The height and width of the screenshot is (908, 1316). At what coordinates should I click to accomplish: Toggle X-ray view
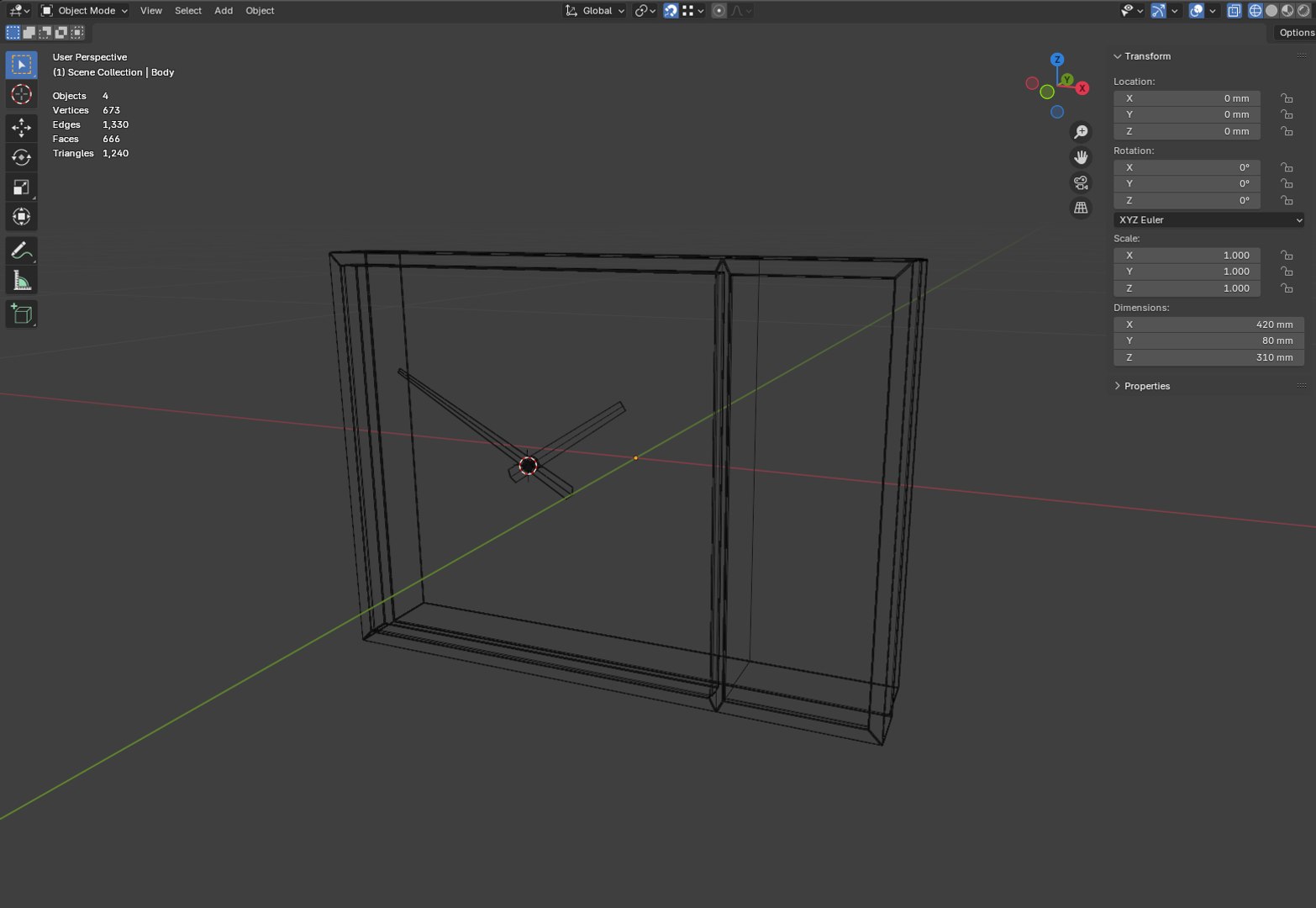point(1234,11)
